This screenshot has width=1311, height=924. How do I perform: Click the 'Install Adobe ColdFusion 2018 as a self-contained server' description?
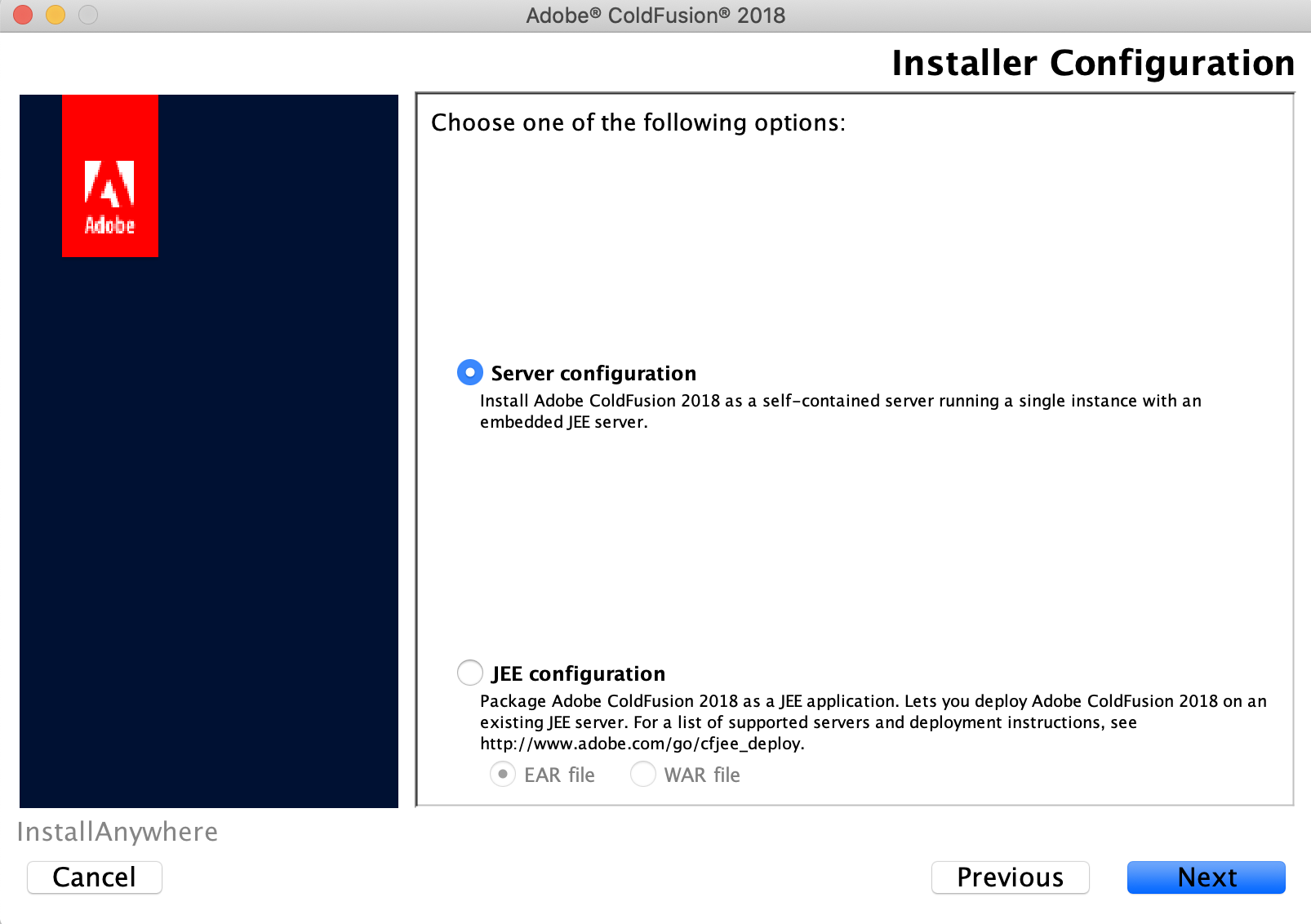coord(841,411)
